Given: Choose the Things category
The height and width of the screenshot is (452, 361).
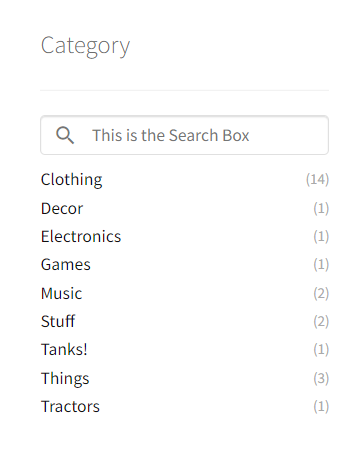Looking at the screenshot, I should click(65, 379).
